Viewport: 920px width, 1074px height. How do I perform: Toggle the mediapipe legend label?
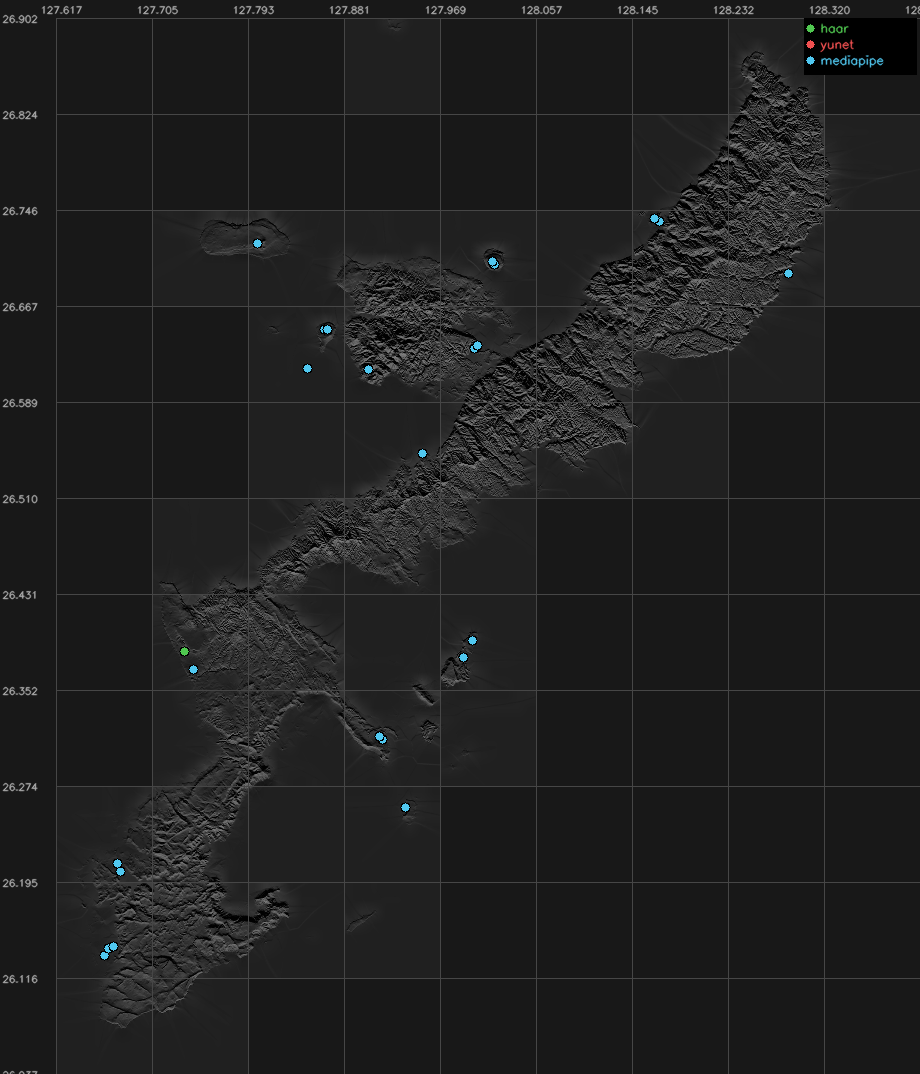pyautogui.click(x=851, y=61)
